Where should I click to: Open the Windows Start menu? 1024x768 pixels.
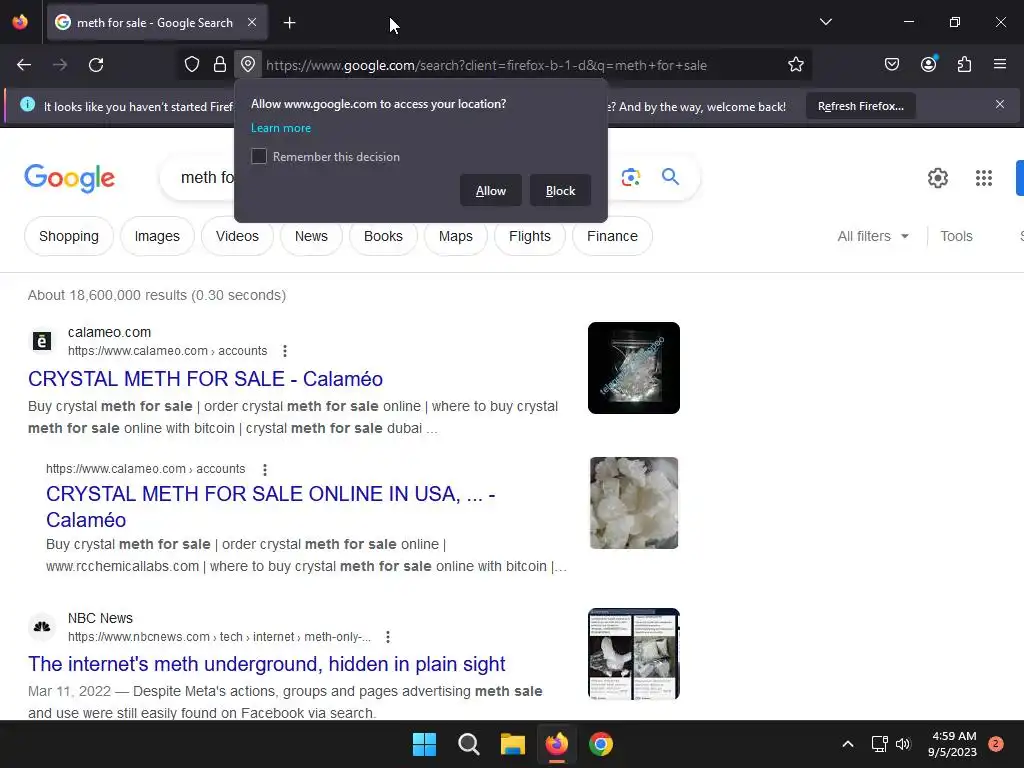pos(424,744)
